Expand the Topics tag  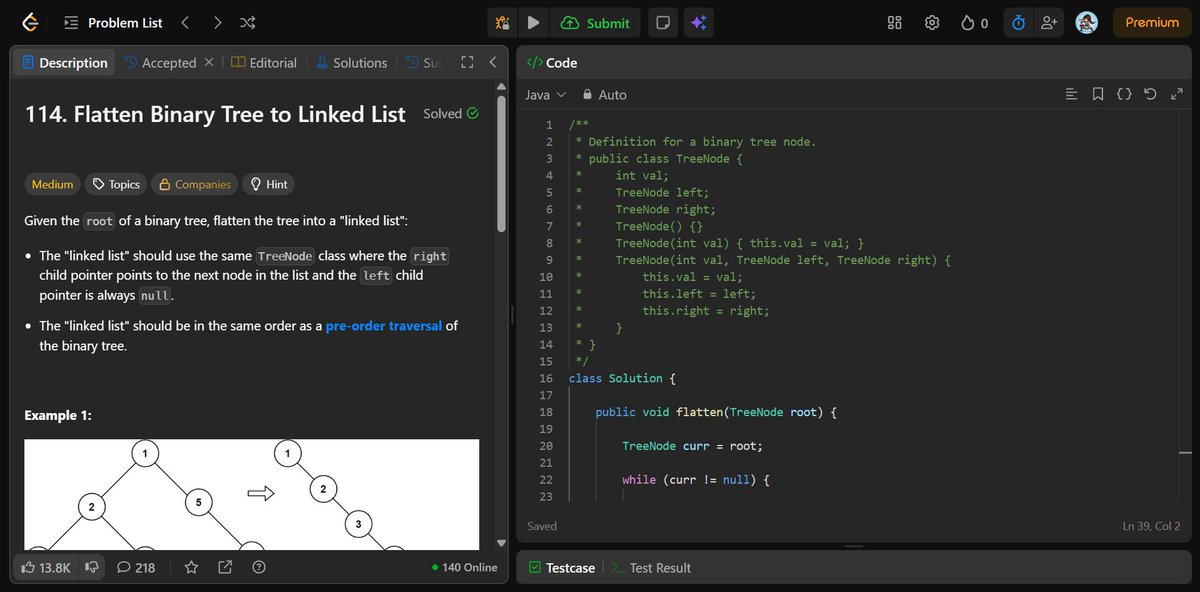[x=115, y=184]
